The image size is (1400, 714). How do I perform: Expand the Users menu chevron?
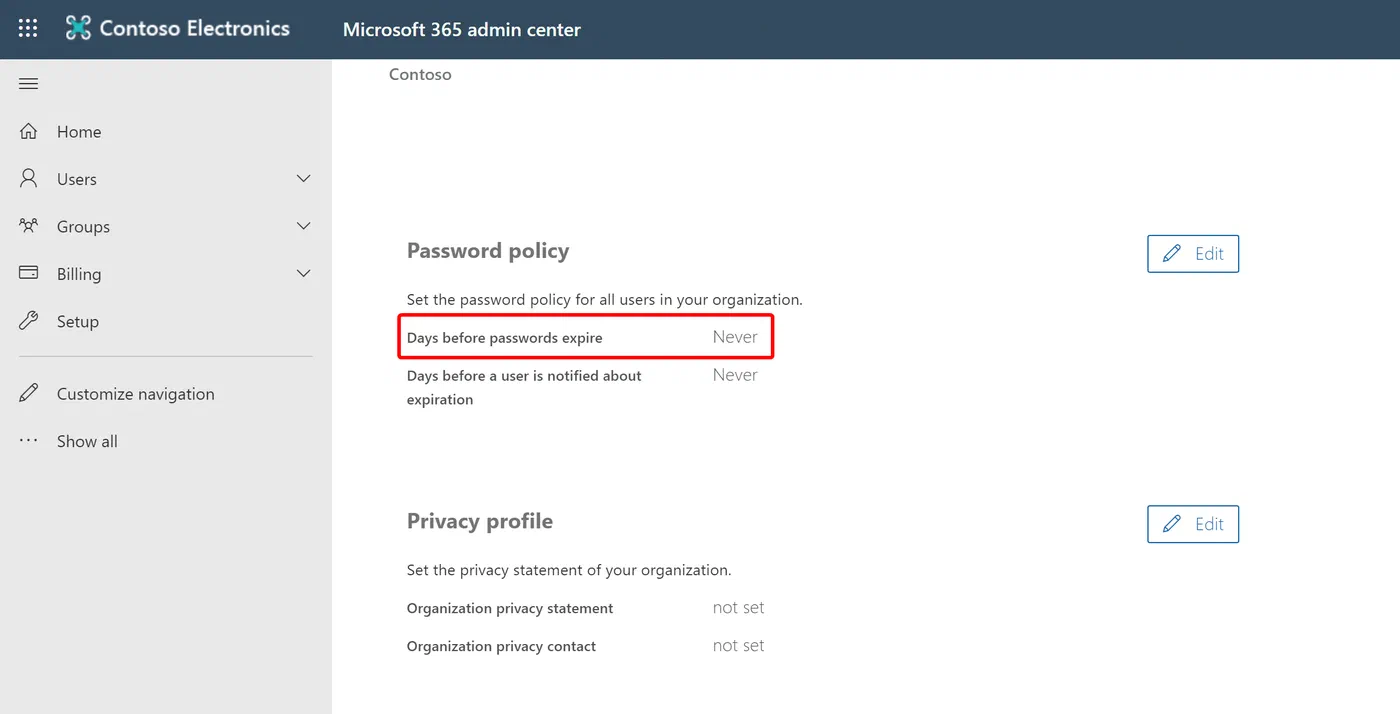(304, 178)
